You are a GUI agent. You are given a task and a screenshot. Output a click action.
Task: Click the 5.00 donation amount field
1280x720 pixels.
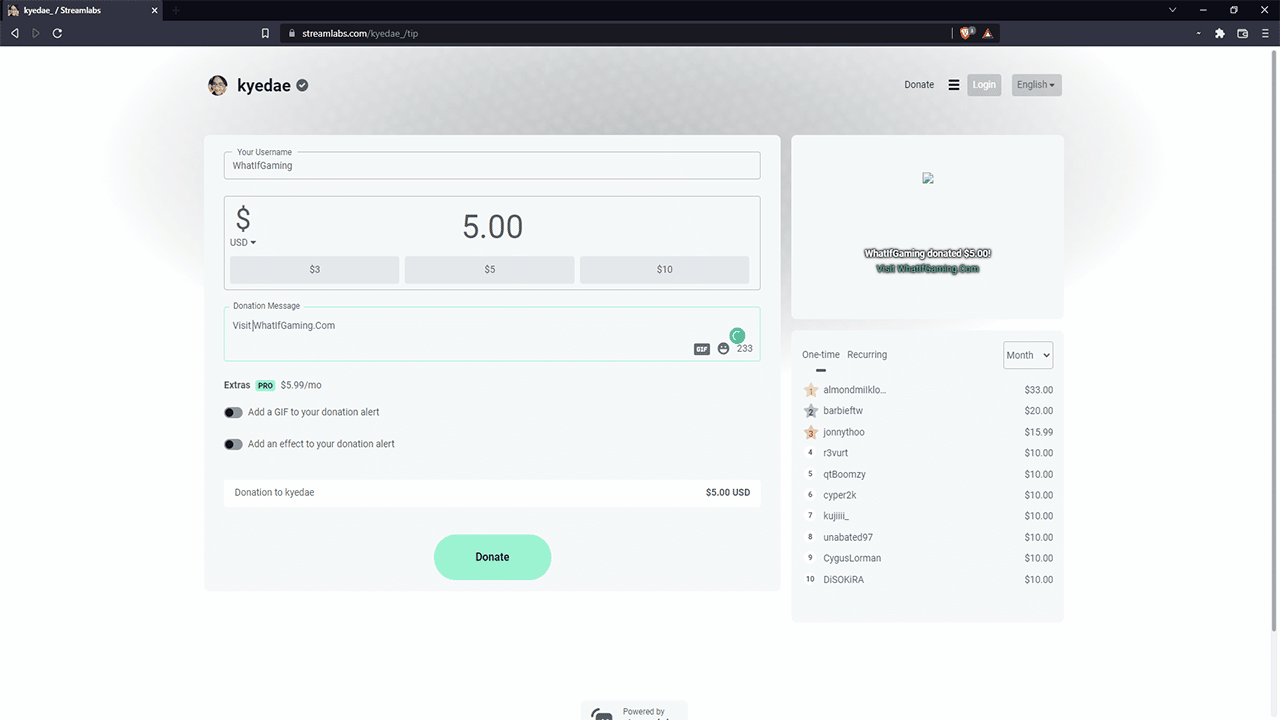click(x=492, y=226)
